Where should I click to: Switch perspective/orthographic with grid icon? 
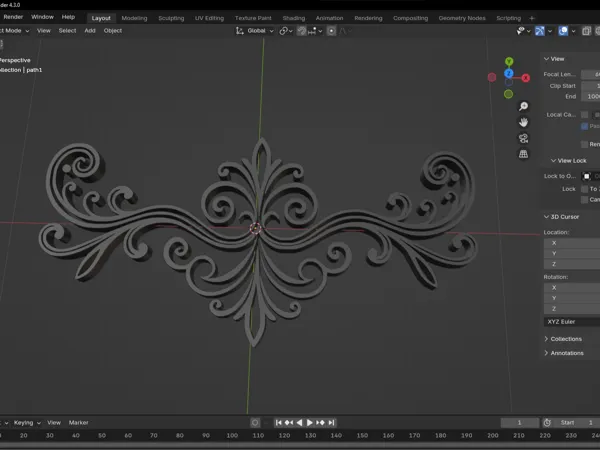point(523,154)
